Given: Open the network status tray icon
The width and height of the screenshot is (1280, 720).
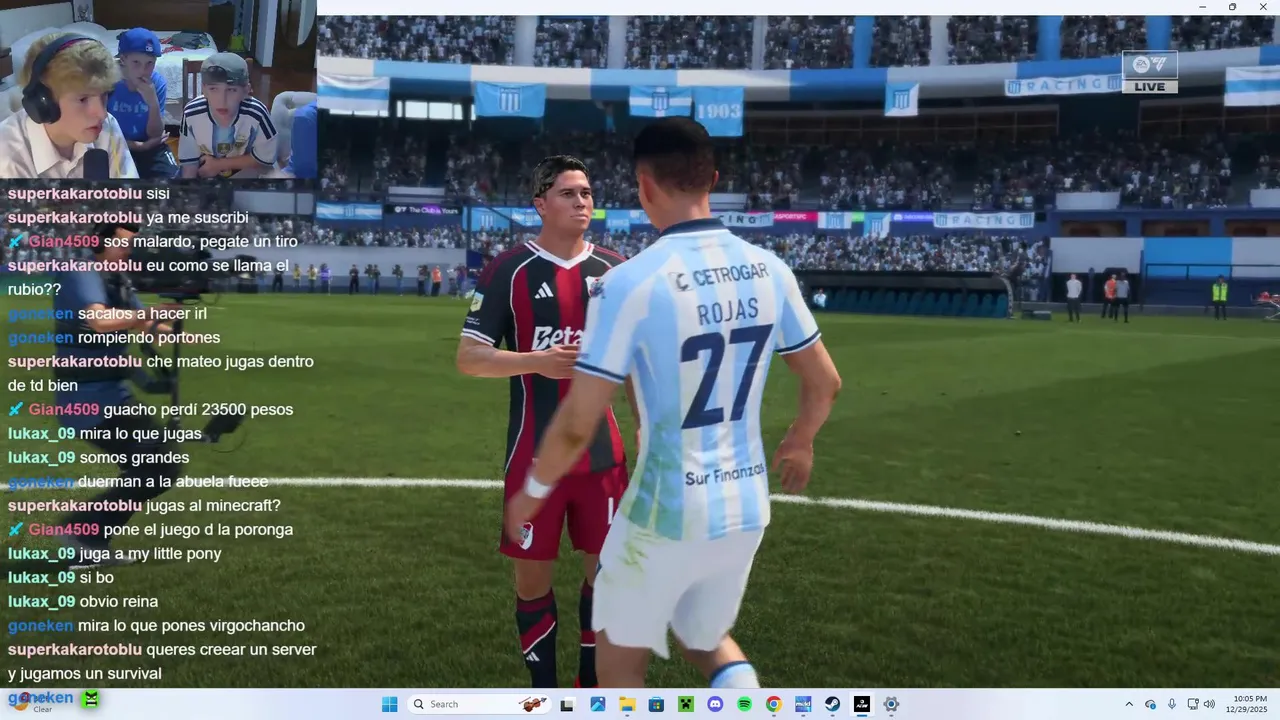Looking at the screenshot, I should (x=1193, y=704).
